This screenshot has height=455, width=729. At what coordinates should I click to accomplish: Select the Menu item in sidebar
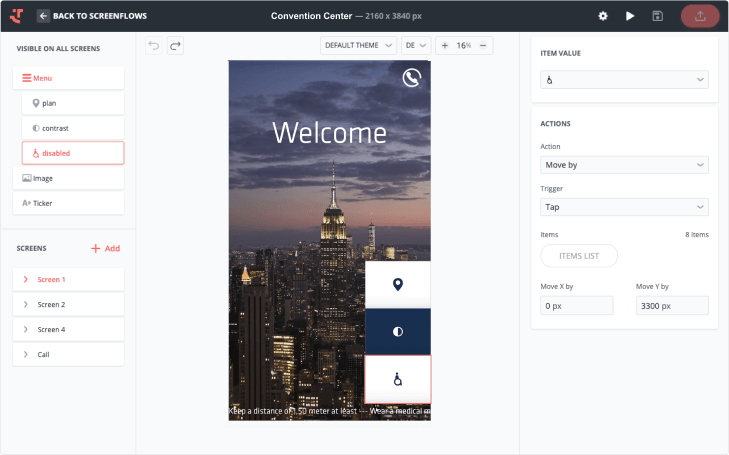click(68, 78)
